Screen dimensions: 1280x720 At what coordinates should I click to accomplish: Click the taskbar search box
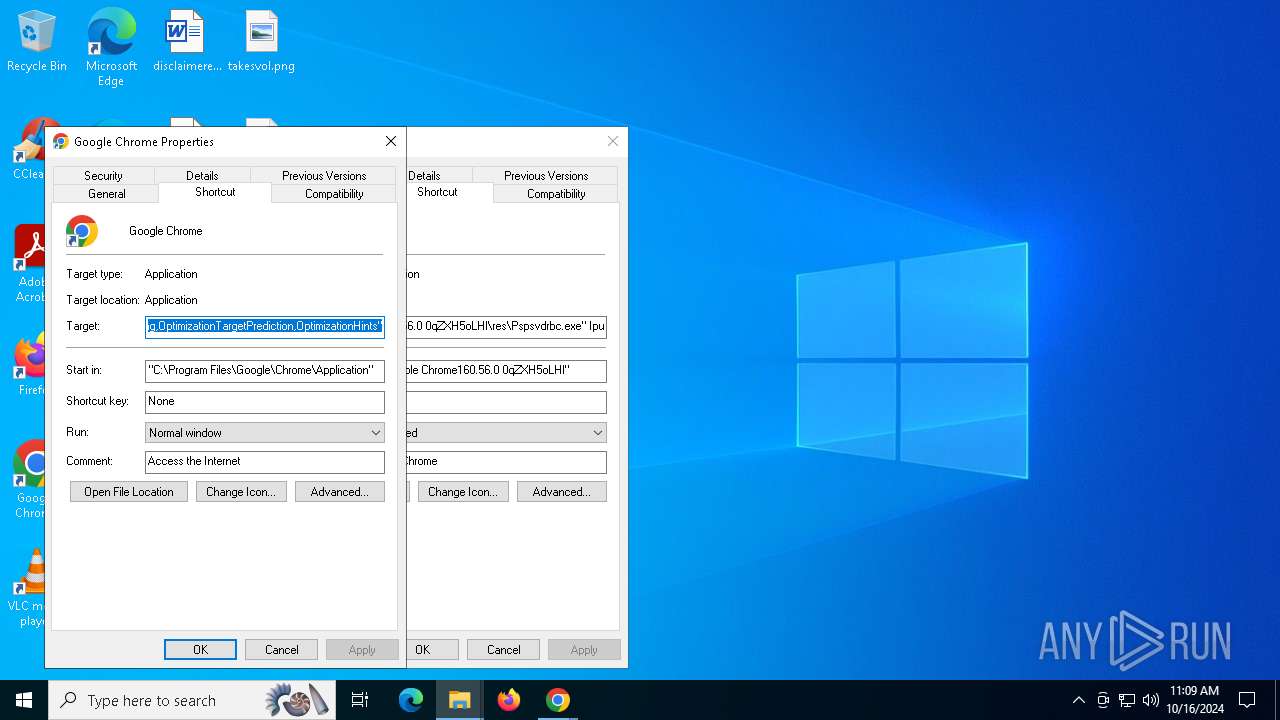coord(192,700)
